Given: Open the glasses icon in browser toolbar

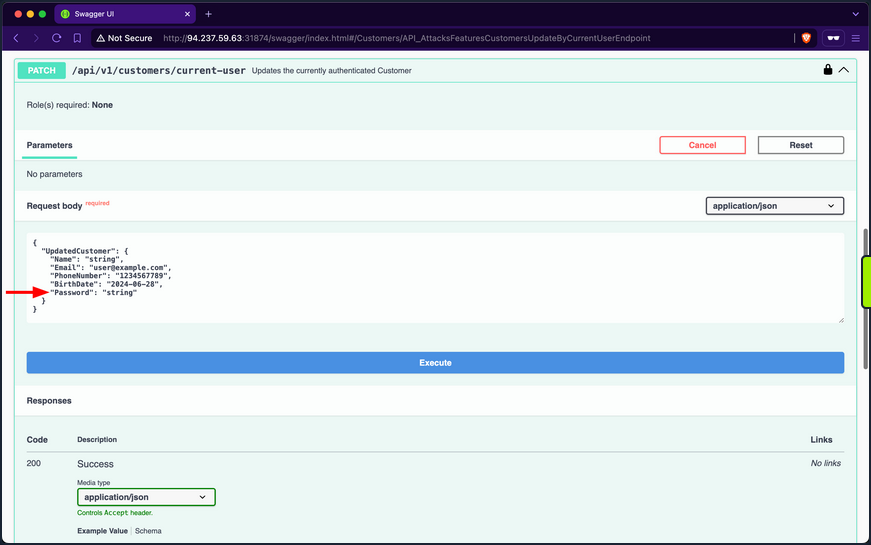Looking at the screenshot, I should 834,38.
